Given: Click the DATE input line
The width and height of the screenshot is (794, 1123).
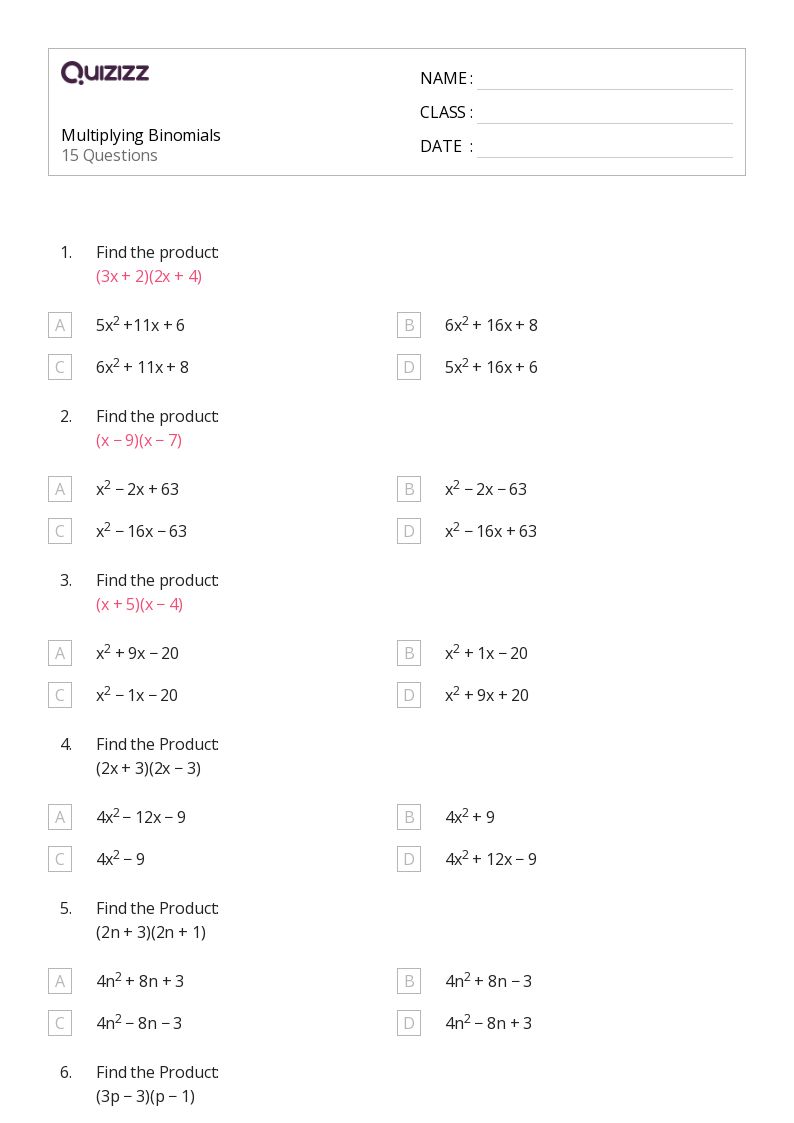Looking at the screenshot, I should pyautogui.click(x=604, y=147).
